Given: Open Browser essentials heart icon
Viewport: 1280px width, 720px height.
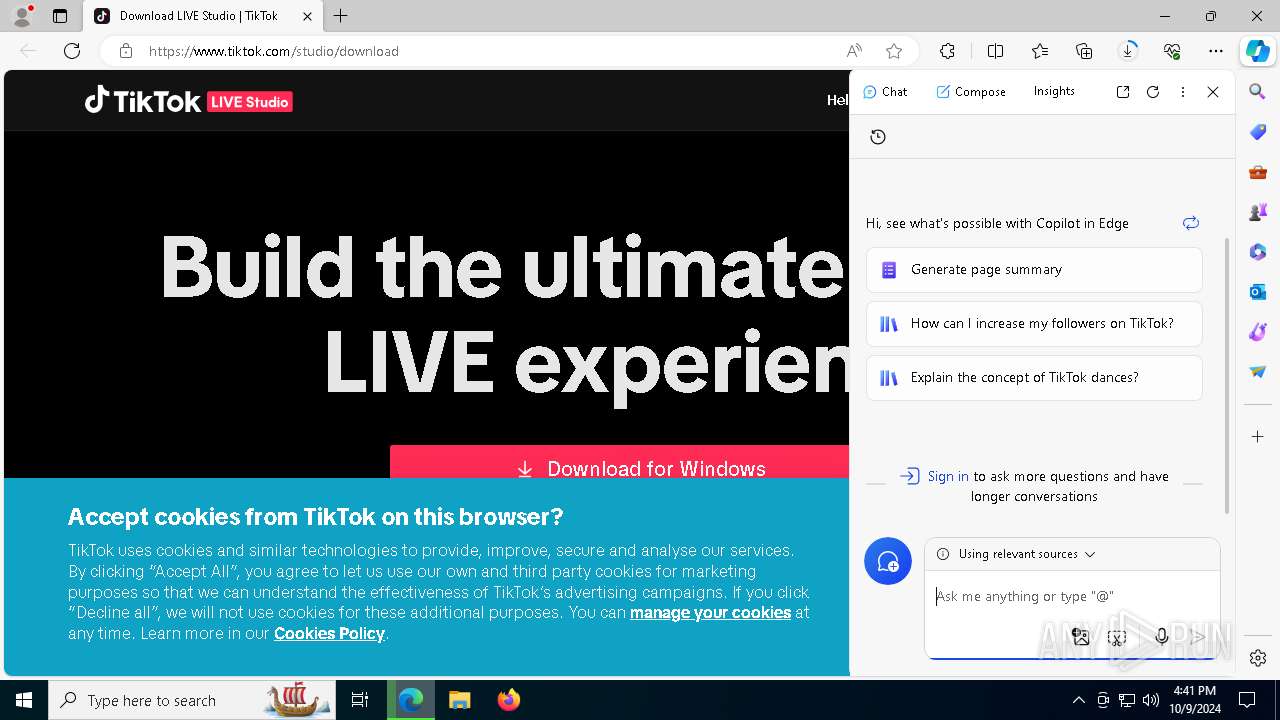Looking at the screenshot, I should (1172, 51).
